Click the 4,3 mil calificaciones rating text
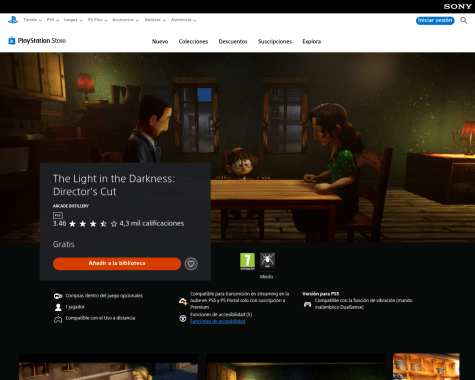Screen dimensions: 475x380 (x=152, y=223)
